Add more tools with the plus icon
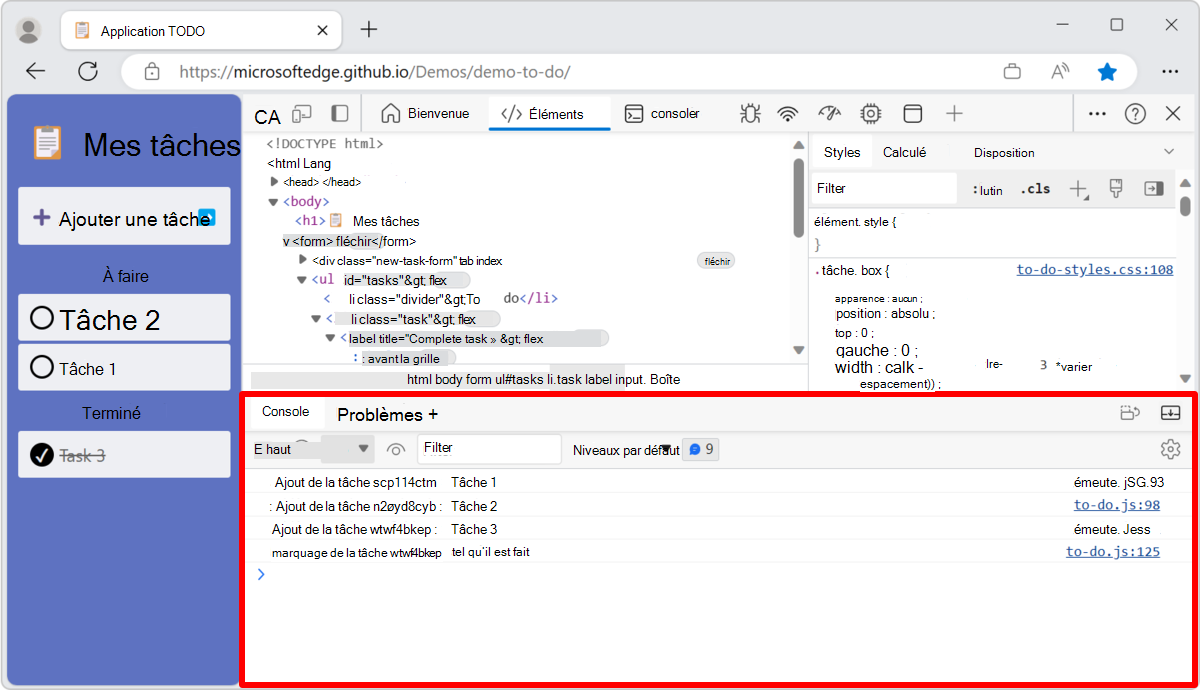 (x=954, y=114)
